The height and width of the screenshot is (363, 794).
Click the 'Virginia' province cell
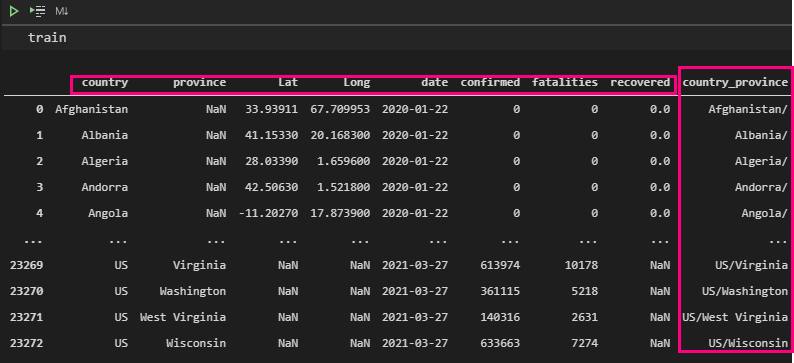(200, 265)
